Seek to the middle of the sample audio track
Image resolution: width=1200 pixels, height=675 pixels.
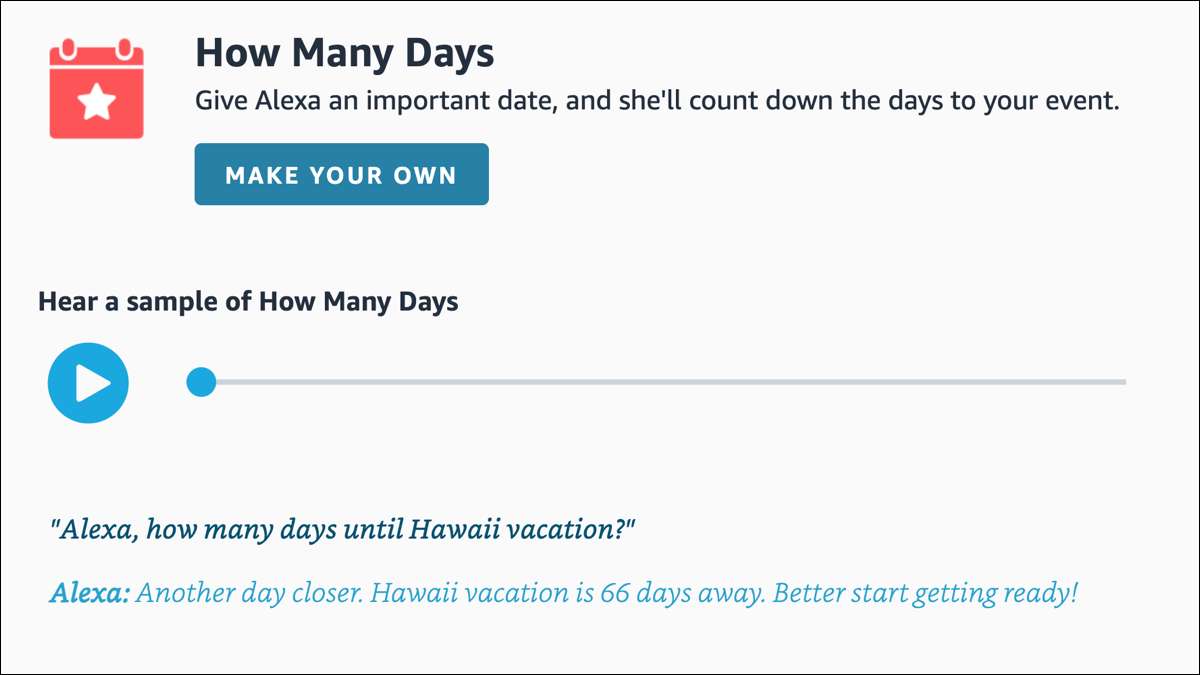[x=663, y=382]
